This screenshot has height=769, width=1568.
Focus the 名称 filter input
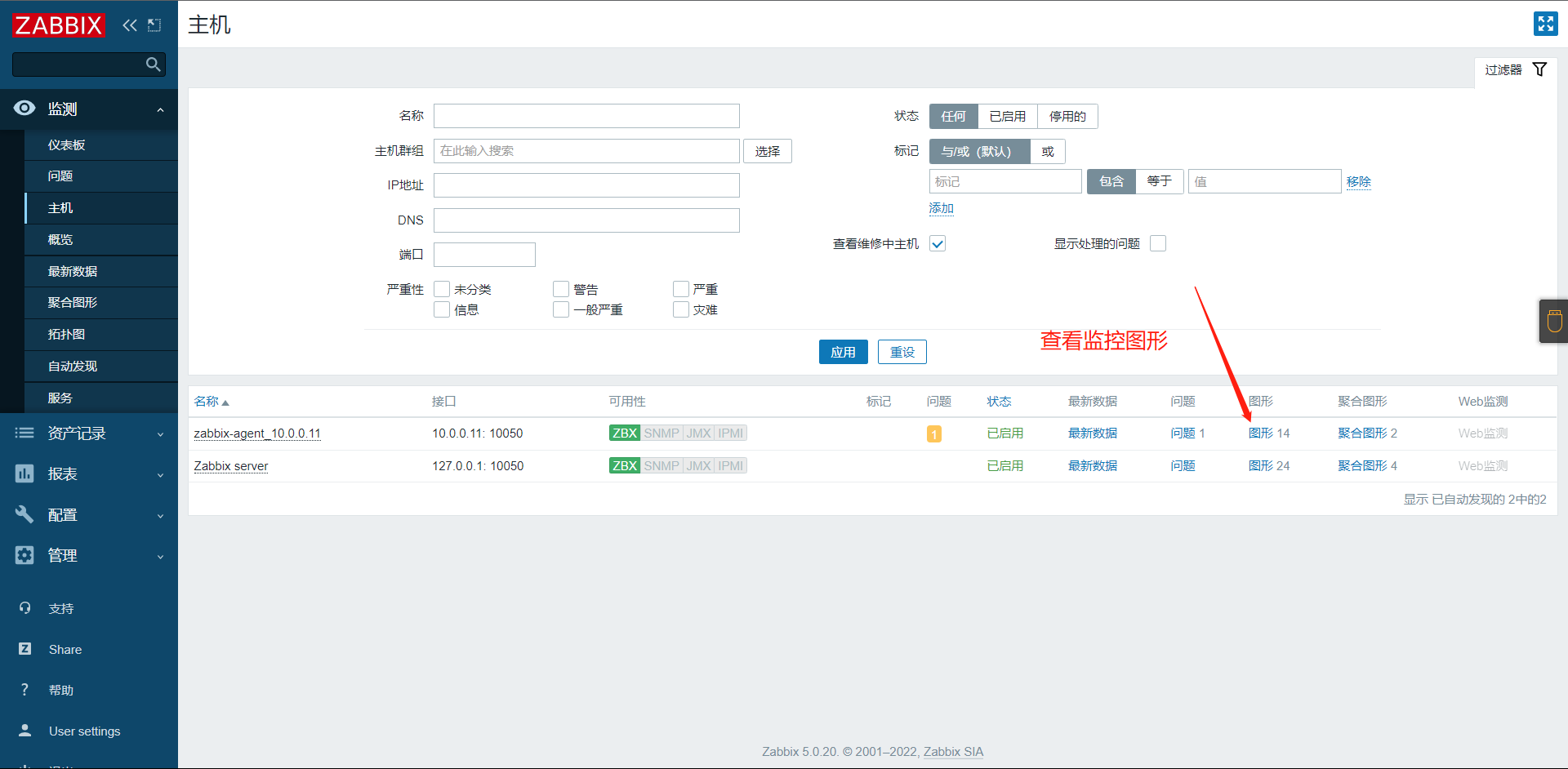click(x=586, y=116)
